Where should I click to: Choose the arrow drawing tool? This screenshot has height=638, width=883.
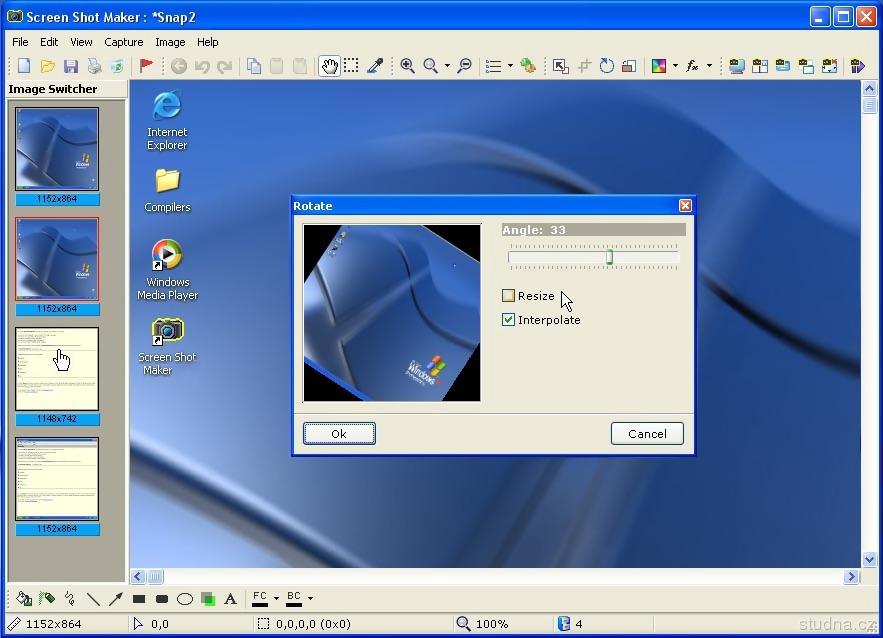click(x=116, y=599)
